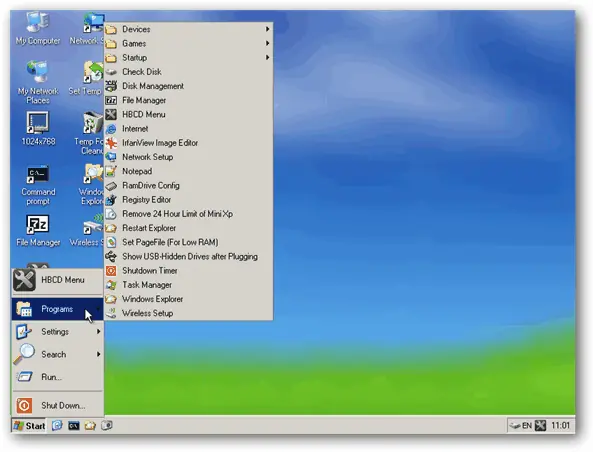Click the Network Setup monitor icon
593x452 pixels.
point(111,157)
